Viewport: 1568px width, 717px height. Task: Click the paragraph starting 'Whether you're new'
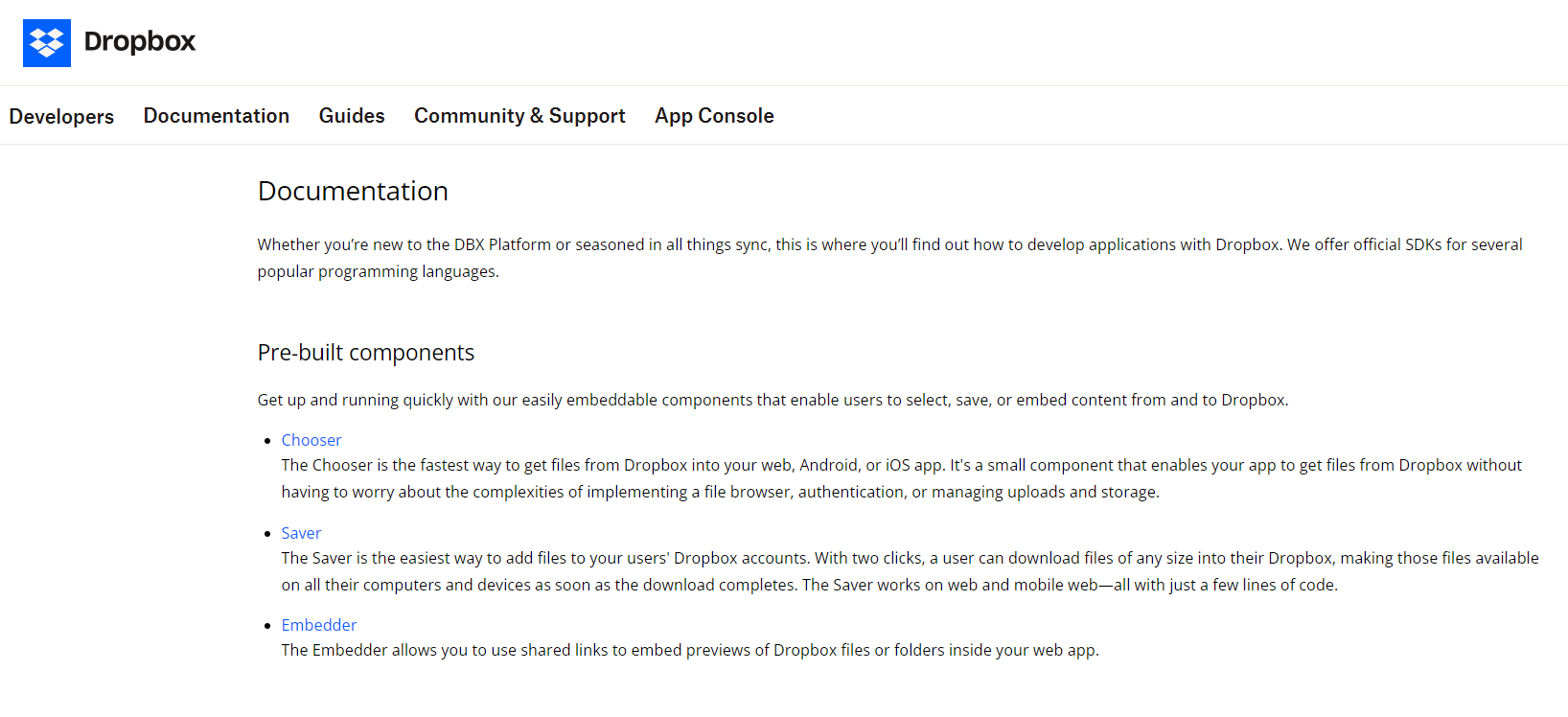pos(889,258)
